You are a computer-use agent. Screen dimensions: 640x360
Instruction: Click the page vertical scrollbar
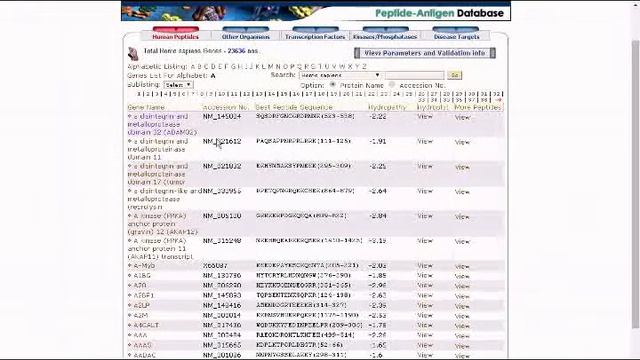tap(636, 184)
